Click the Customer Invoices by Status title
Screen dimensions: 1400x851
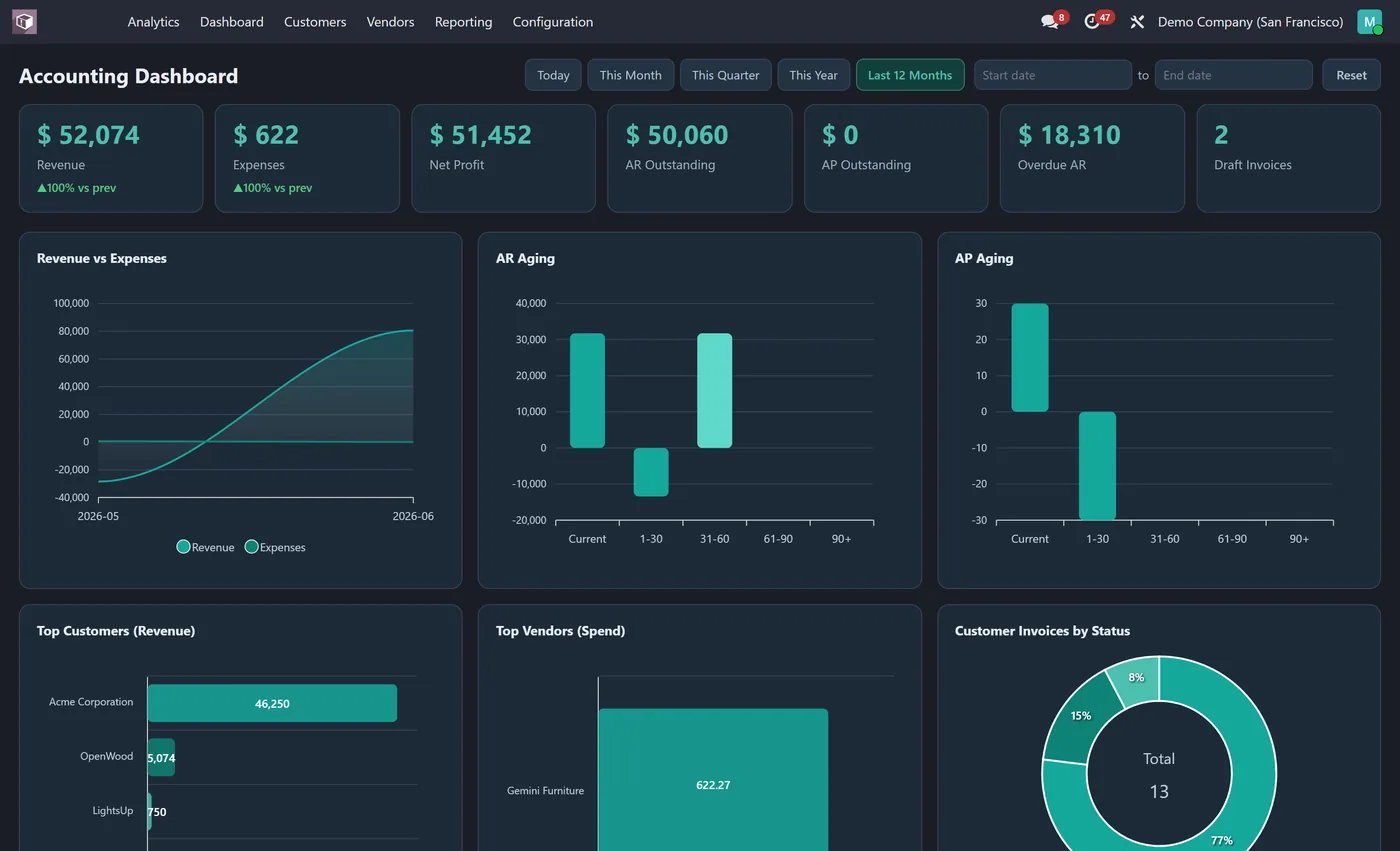tap(1042, 631)
